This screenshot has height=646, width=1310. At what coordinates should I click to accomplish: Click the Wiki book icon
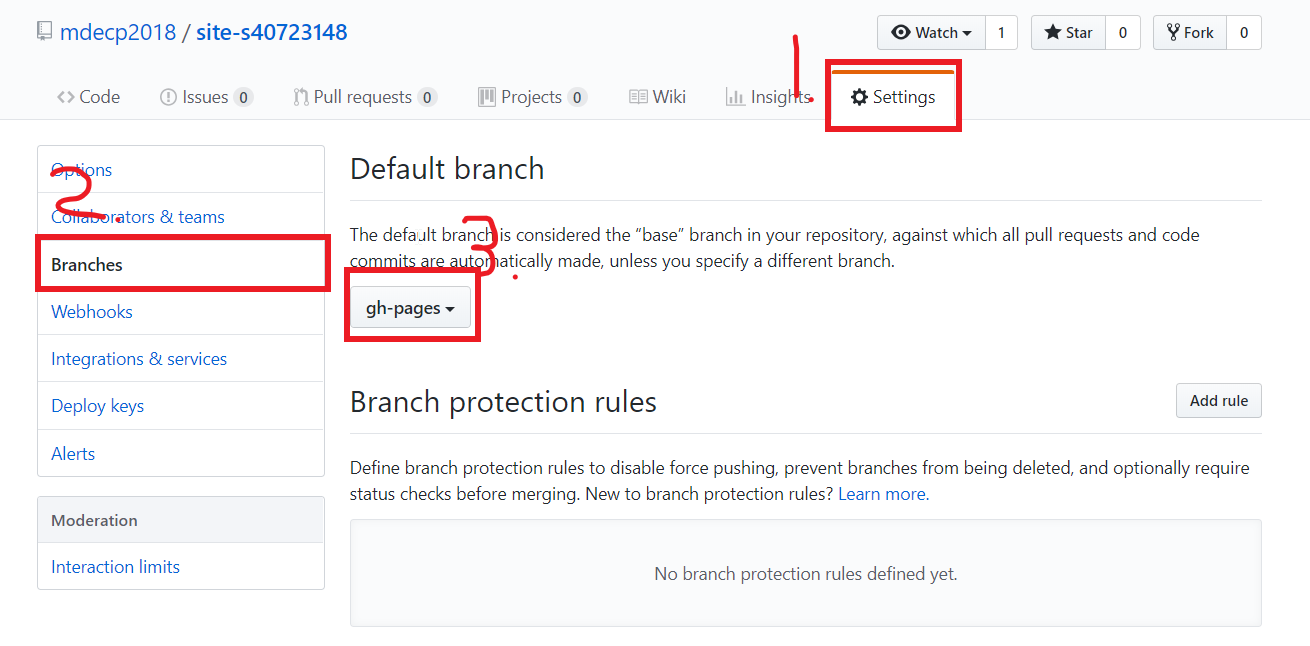pos(638,97)
